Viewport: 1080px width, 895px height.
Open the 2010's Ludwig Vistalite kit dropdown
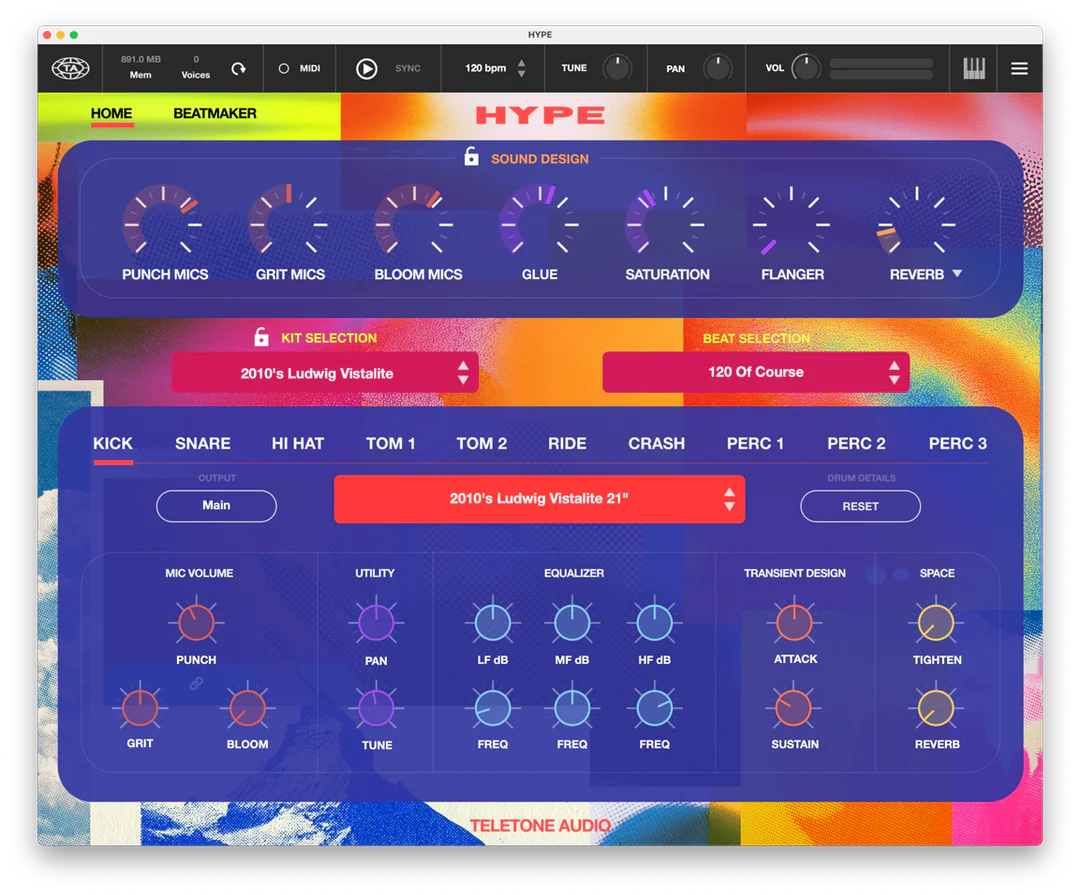[325, 373]
